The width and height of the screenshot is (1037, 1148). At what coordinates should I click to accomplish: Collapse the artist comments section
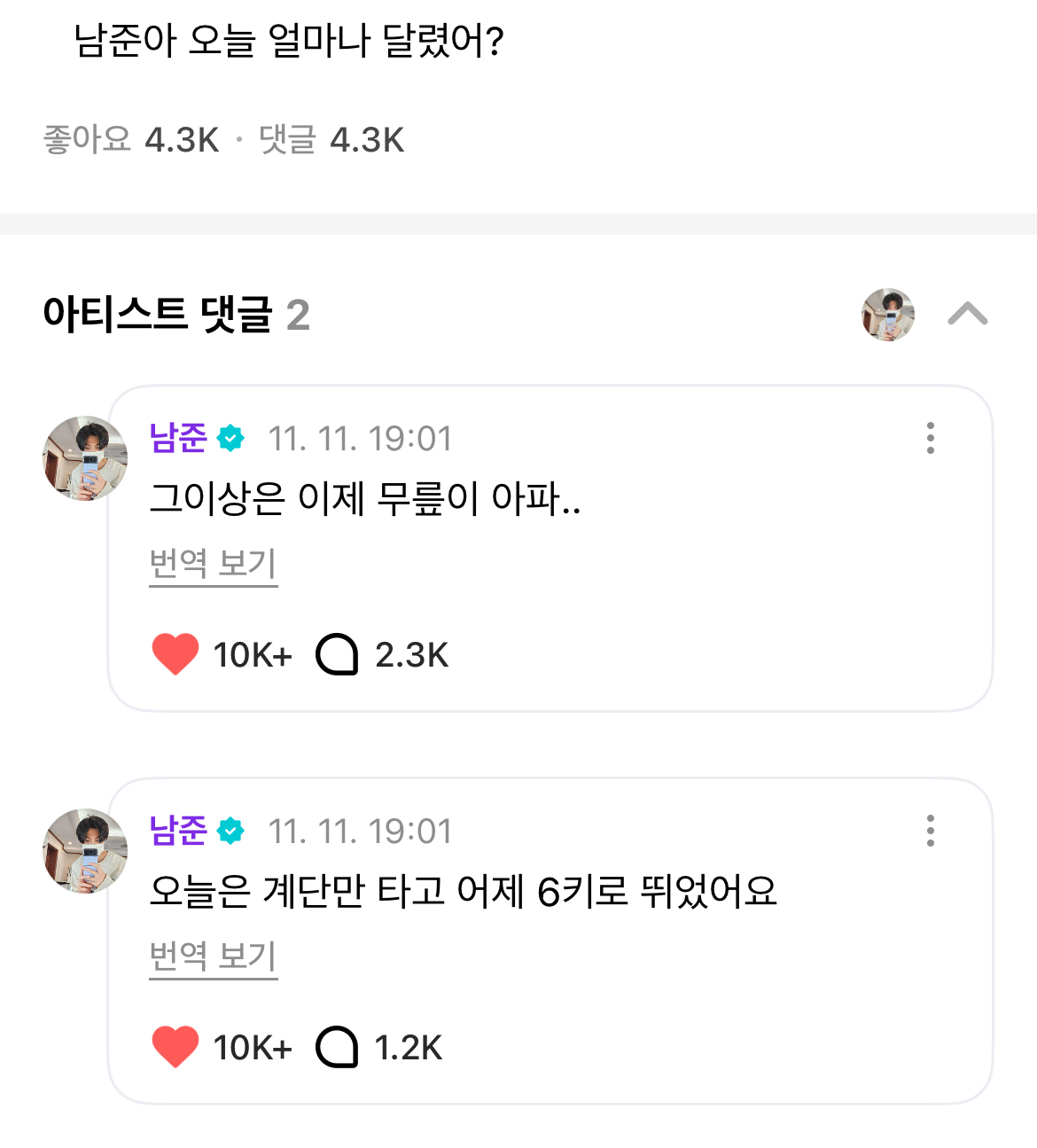[x=967, y=314]
